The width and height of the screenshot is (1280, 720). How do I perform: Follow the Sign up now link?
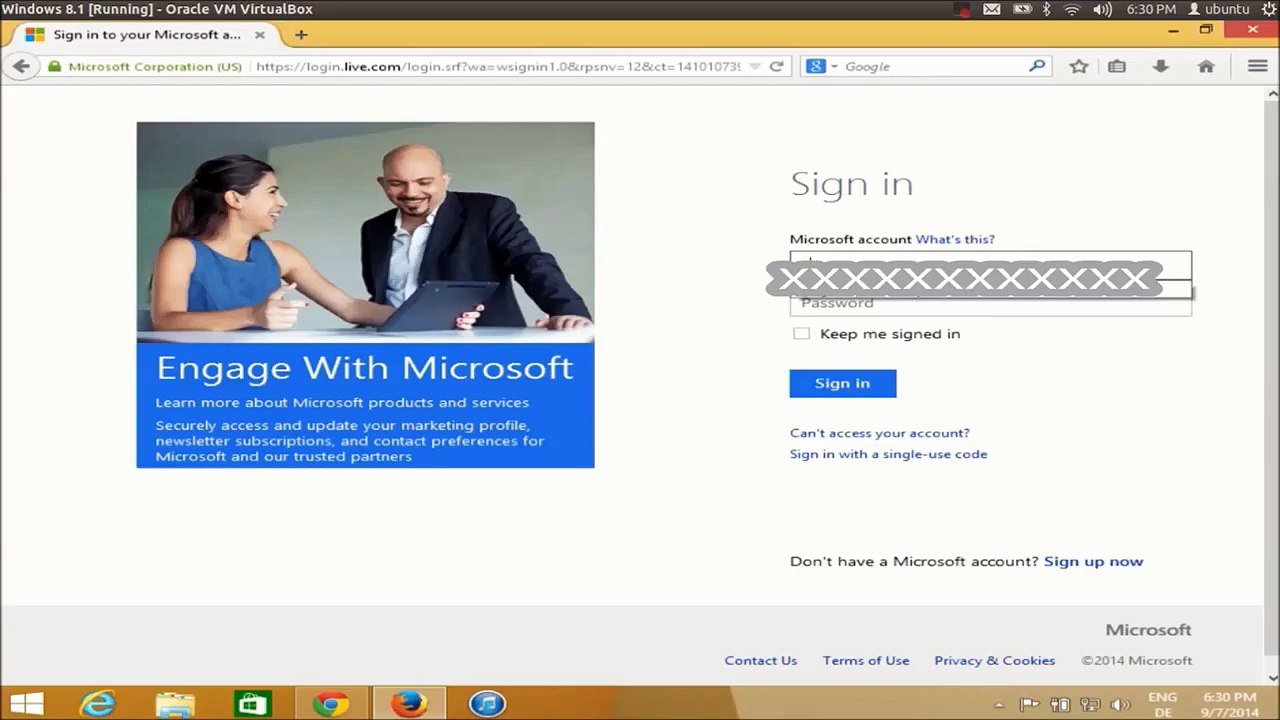tap(1093, 561)
